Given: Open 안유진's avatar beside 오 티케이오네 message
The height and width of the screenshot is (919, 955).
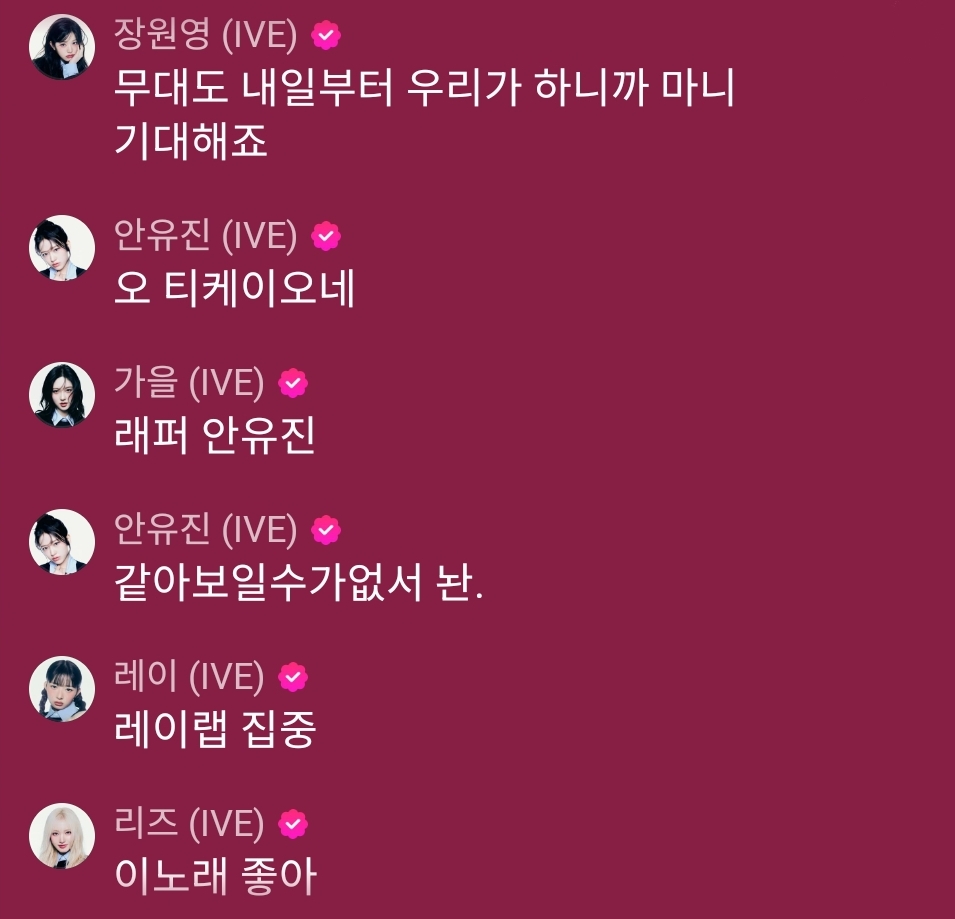Looking at the screenshot, I should click(62, 248).
